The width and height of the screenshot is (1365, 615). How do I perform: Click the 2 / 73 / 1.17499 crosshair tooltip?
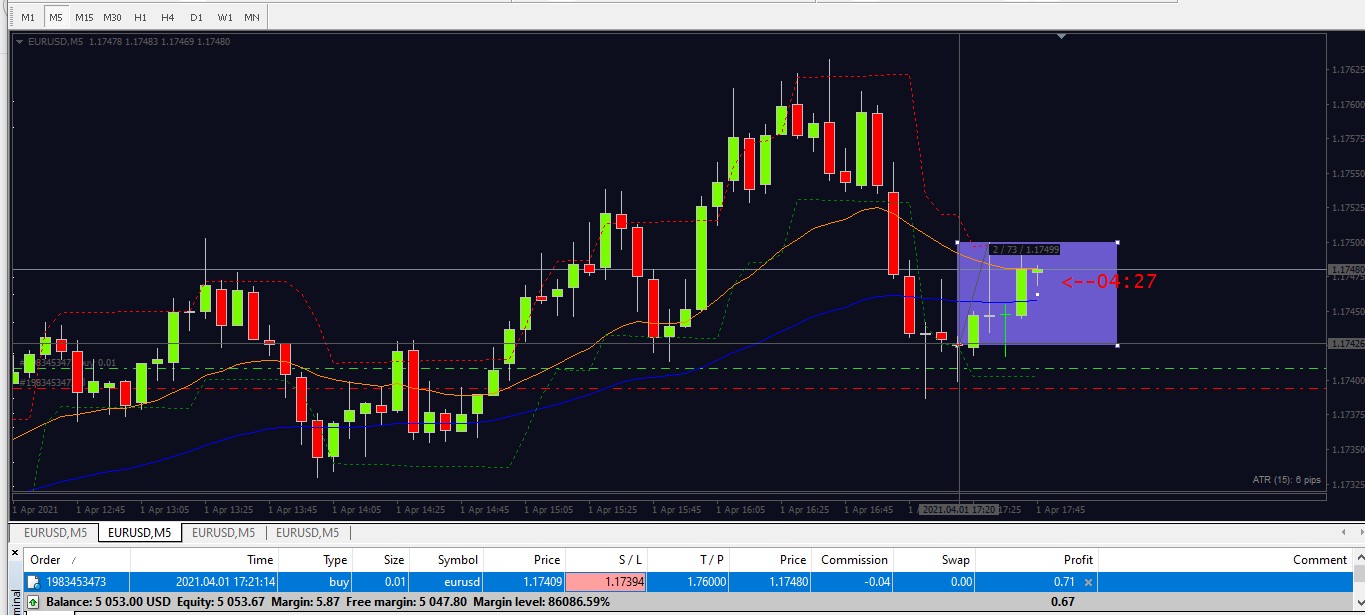click(x=1025, y=249)
